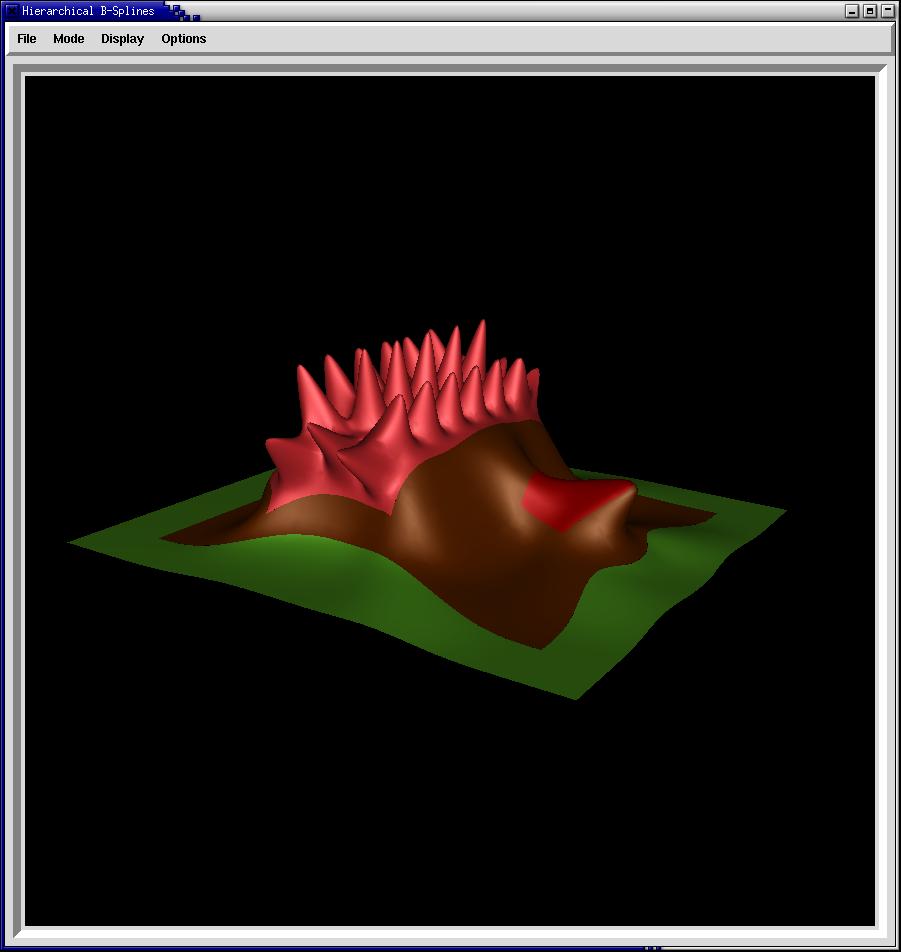Open the Options menu

point(184,39)
